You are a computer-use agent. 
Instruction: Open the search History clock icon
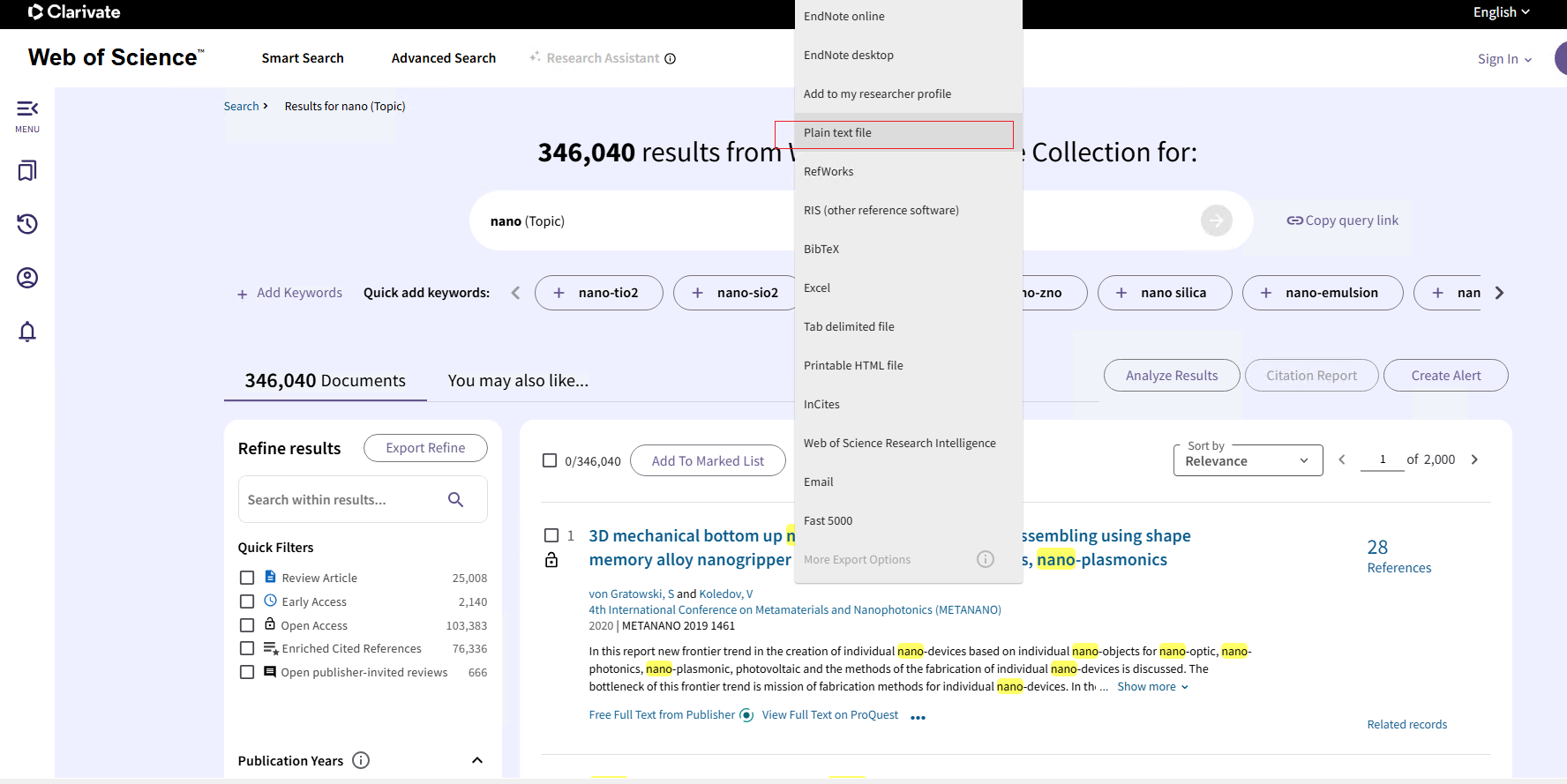tap(27, 224)
